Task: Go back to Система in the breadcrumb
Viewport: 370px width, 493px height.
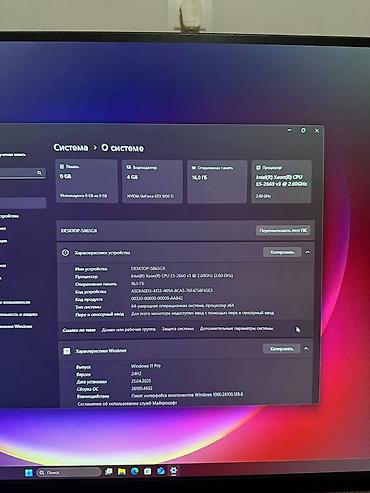Action: pyautogui.click(x=71, y=147)
